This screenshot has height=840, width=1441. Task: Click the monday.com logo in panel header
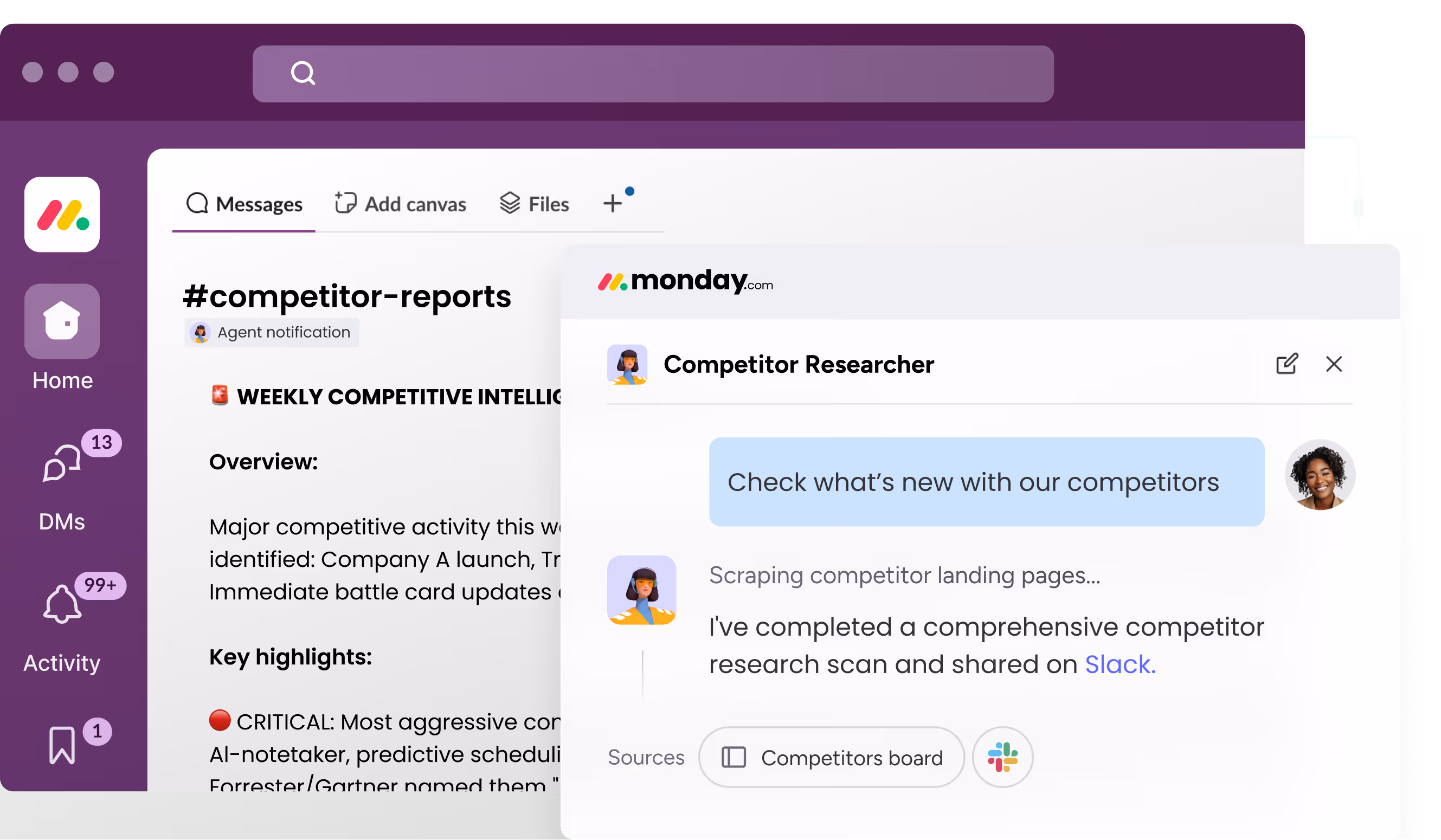click(x=686, y=281)
